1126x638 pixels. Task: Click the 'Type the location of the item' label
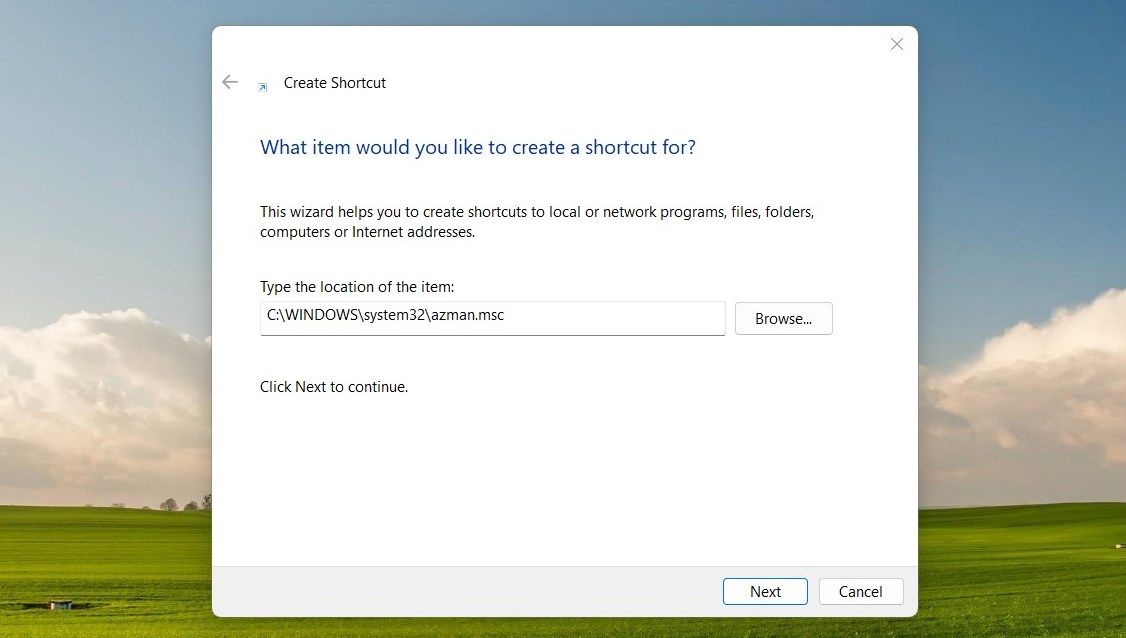pos(357,287)
